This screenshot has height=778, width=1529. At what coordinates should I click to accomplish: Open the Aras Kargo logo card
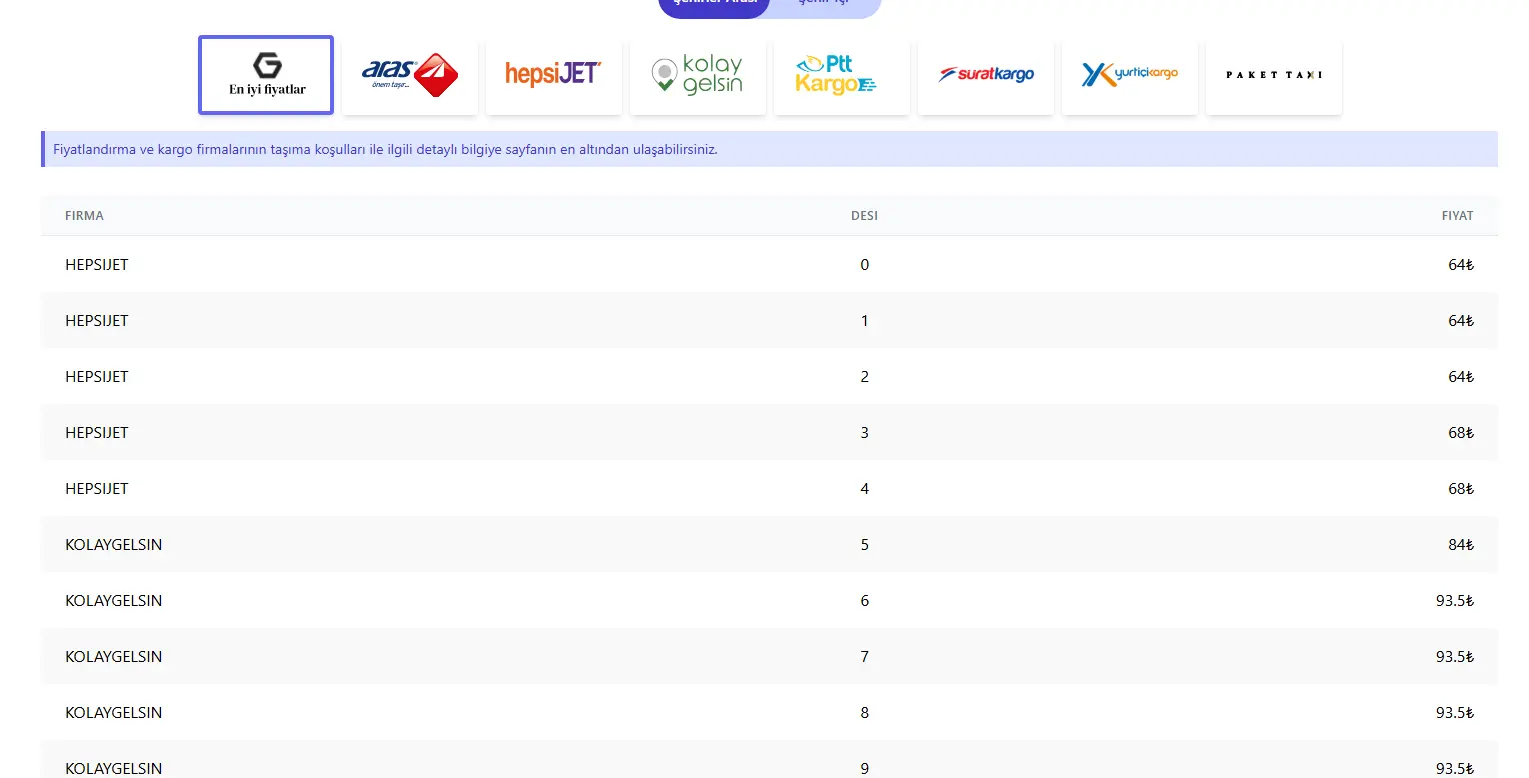410,76
